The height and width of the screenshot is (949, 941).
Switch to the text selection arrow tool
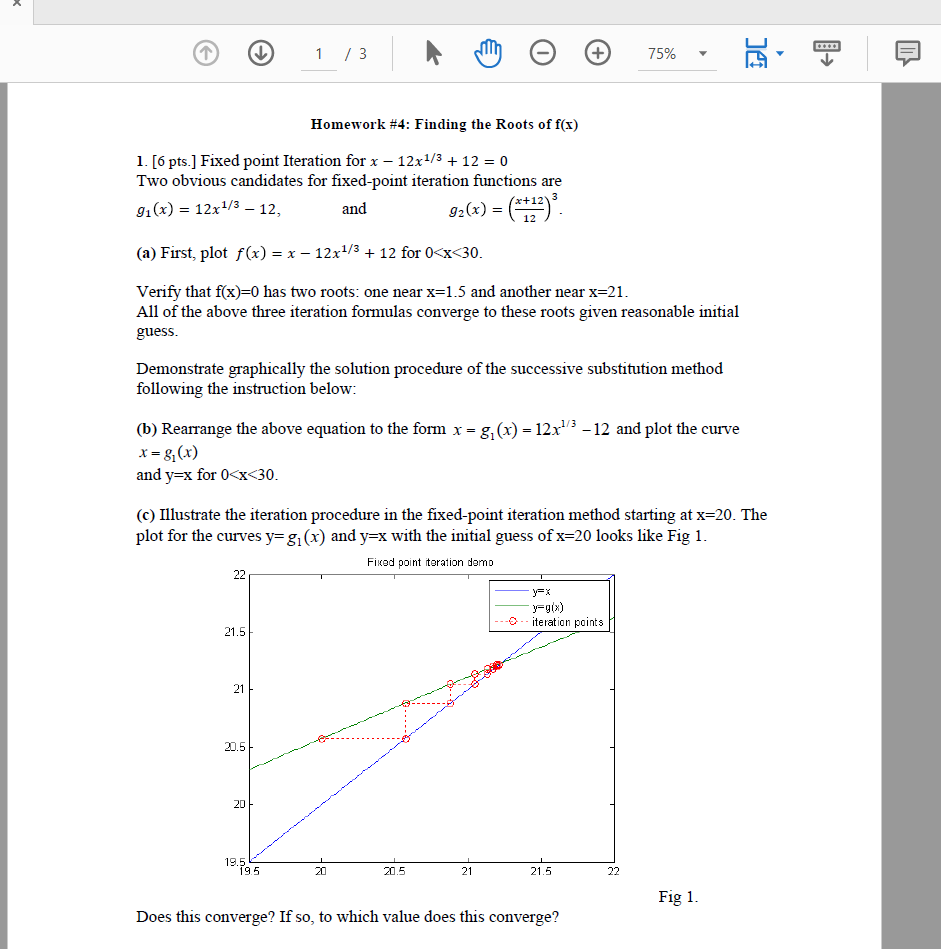[x=433, y=52]
